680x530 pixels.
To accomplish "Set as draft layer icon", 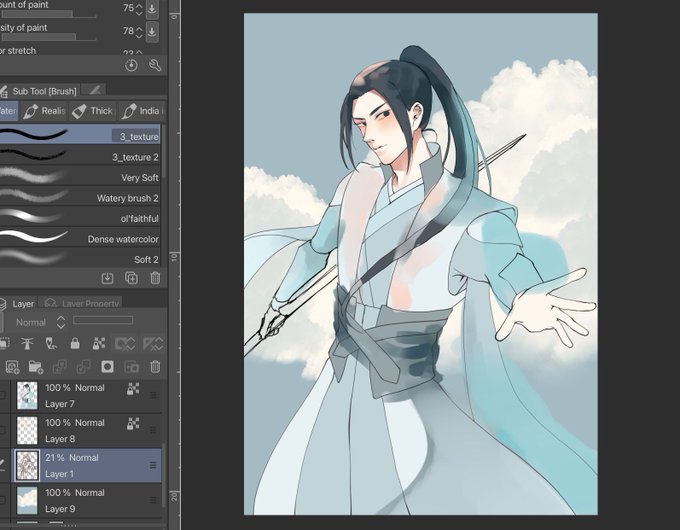I will [x=51, y=344].
